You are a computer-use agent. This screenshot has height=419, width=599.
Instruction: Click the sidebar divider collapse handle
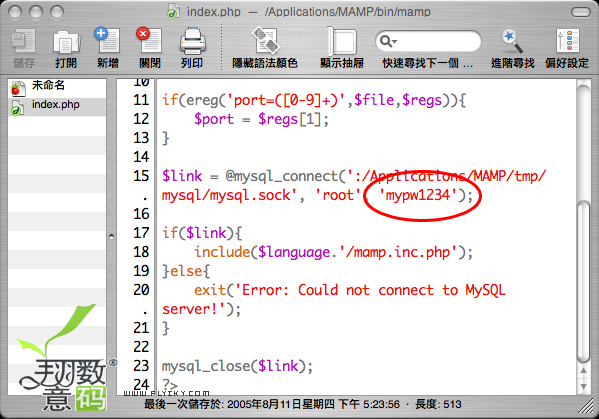[111, 236]
